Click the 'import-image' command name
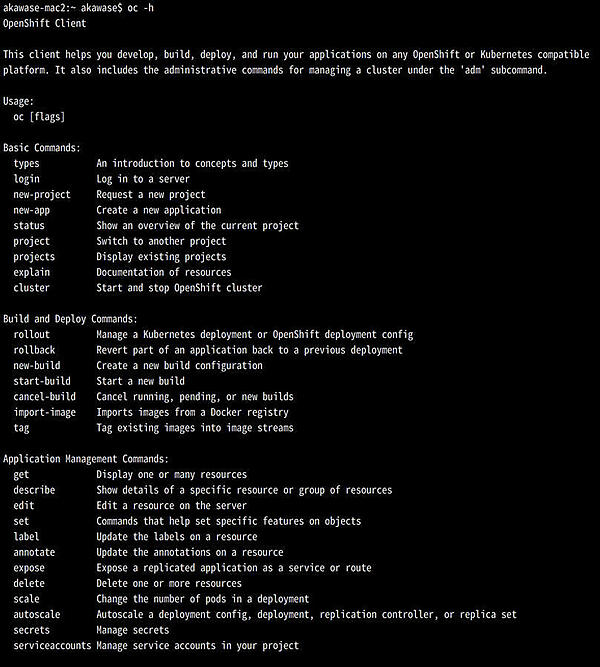 pos(45,412)
